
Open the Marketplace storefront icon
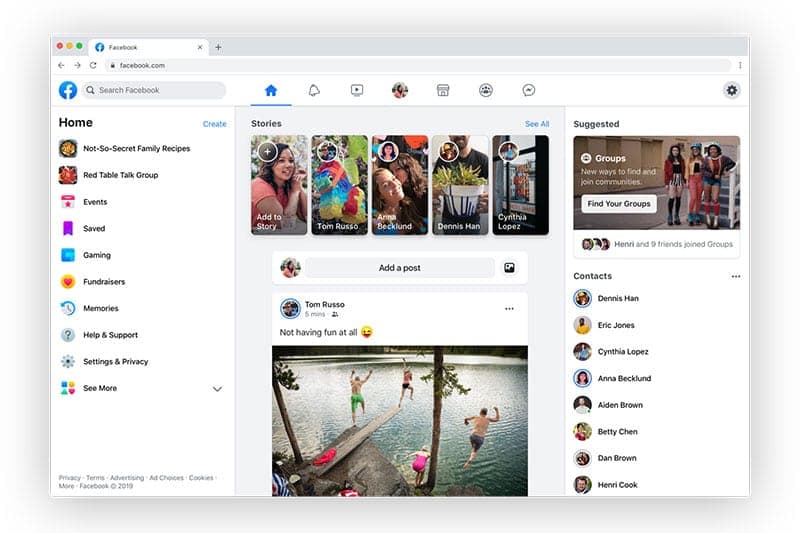[443, 90]
